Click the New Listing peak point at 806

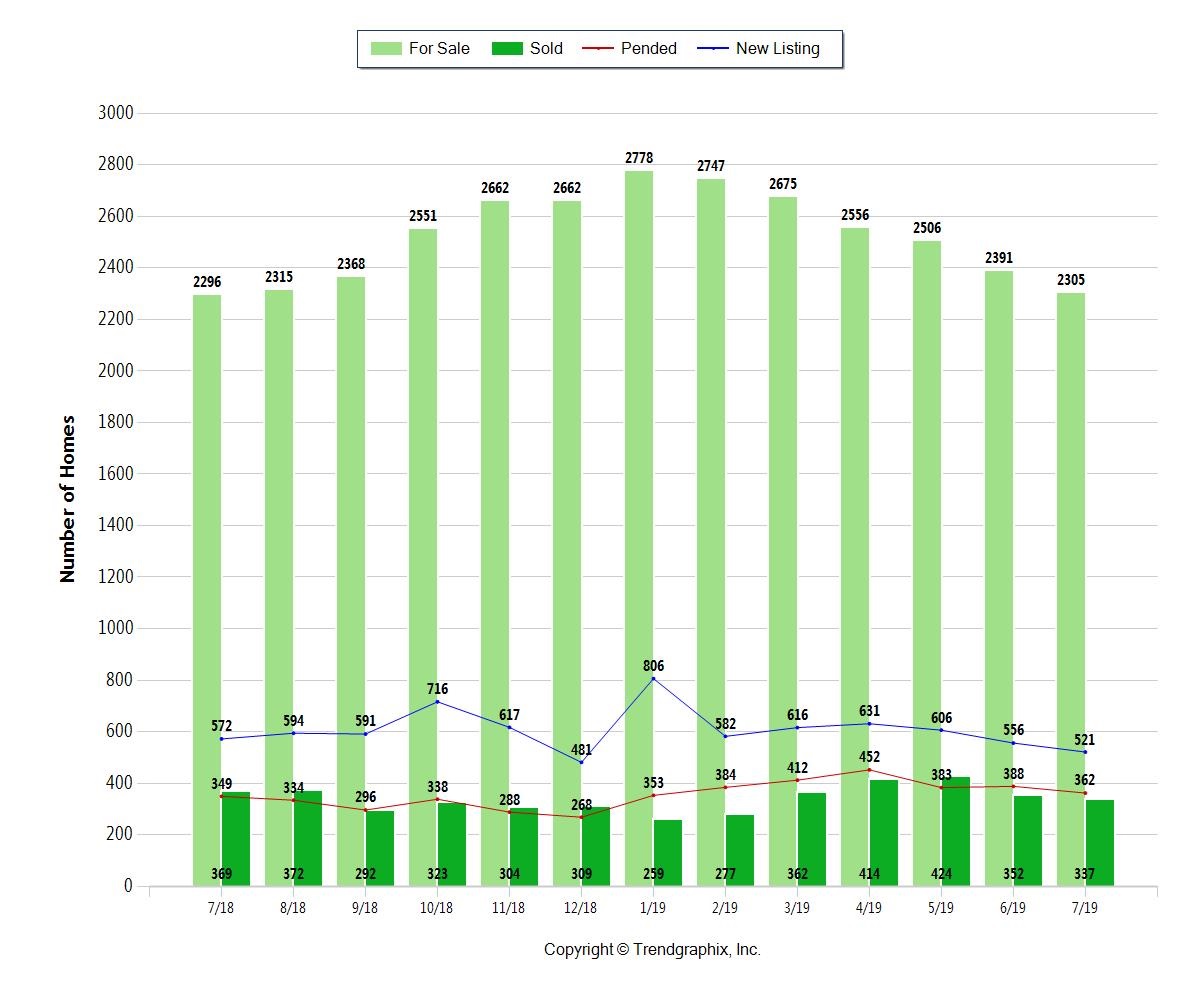(654, 679)
